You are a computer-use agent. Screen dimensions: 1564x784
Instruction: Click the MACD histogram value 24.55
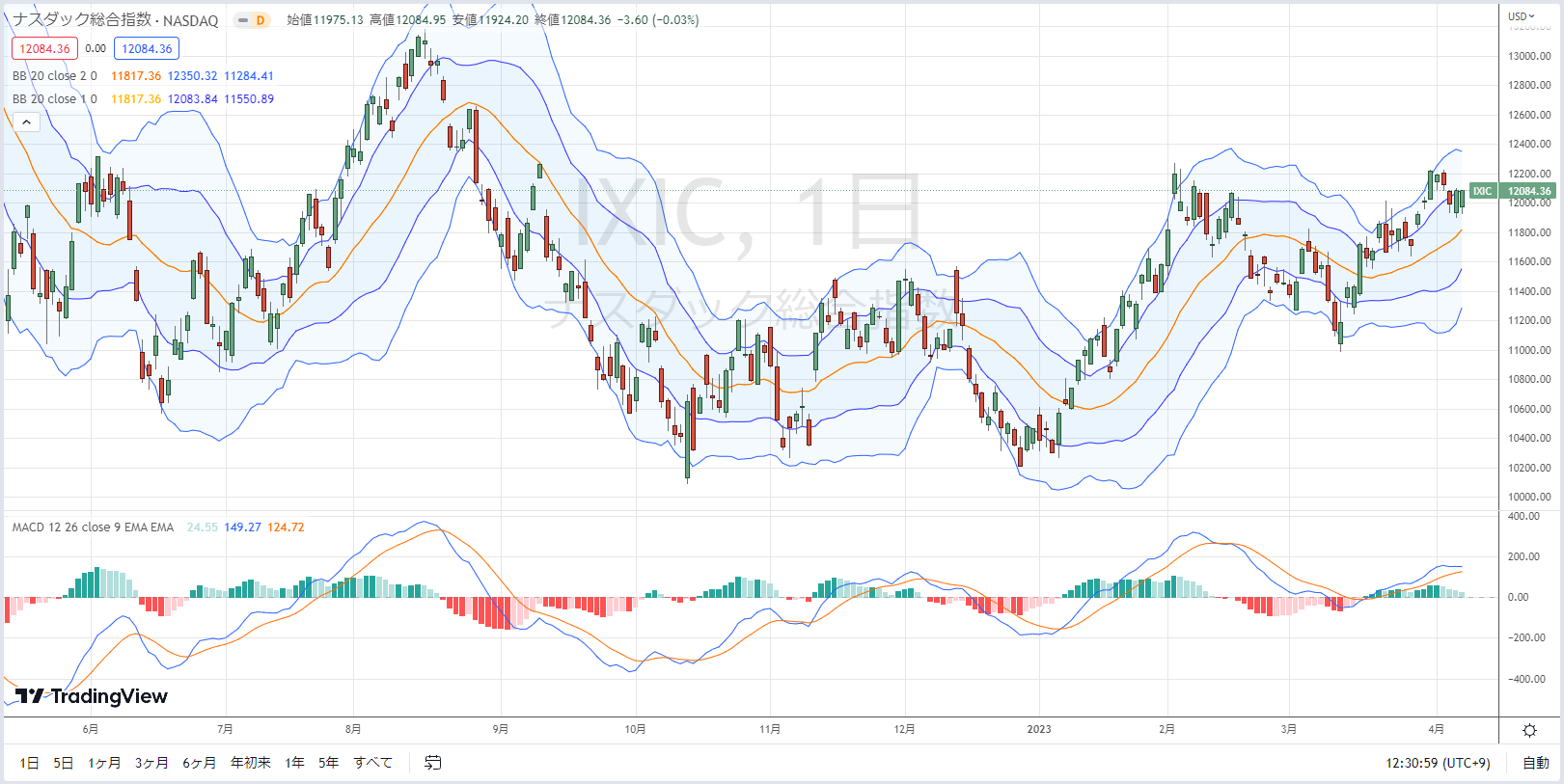203,527
